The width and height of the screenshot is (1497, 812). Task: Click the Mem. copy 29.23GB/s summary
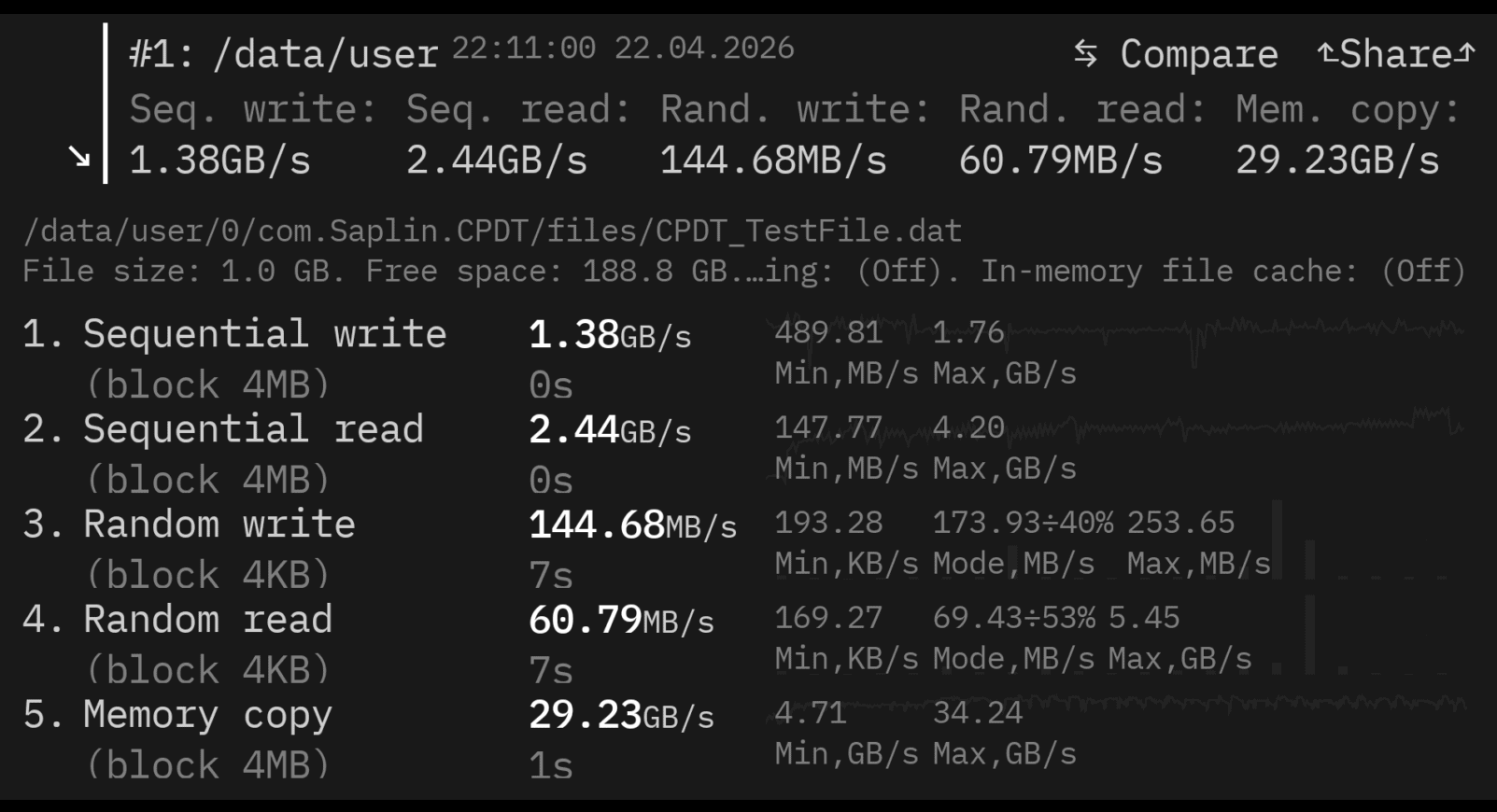click(x=1347, y=134)
